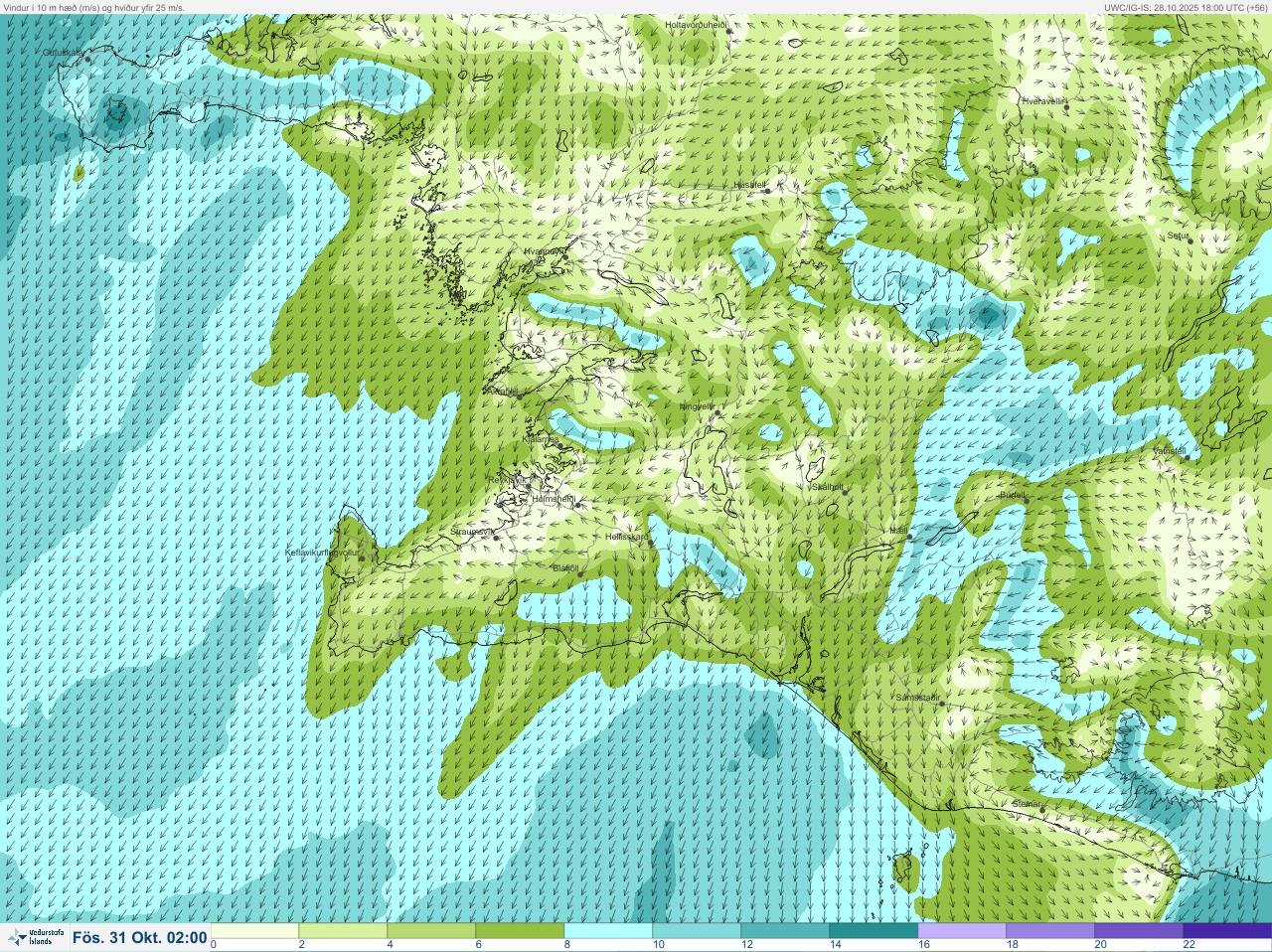Click the 2–4 m/s light green legend swatch
Image resolution: width=1272 pixels, height=952 pixels.
pyautogui.click(x=343, y=931)
